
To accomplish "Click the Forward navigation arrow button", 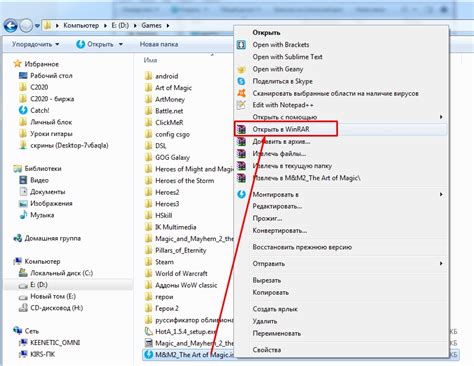I will pos(26,26).
